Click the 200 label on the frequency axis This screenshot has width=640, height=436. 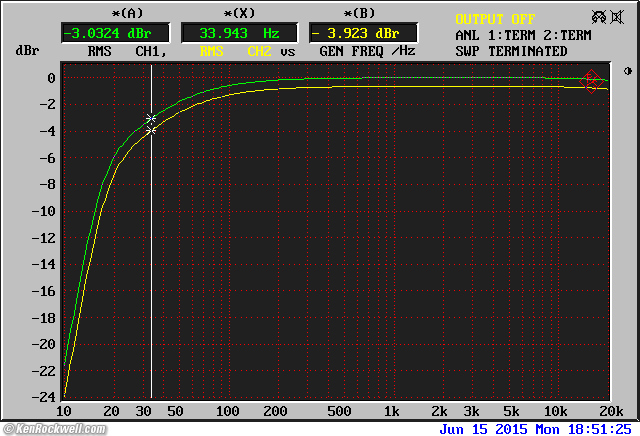(275, 412)
